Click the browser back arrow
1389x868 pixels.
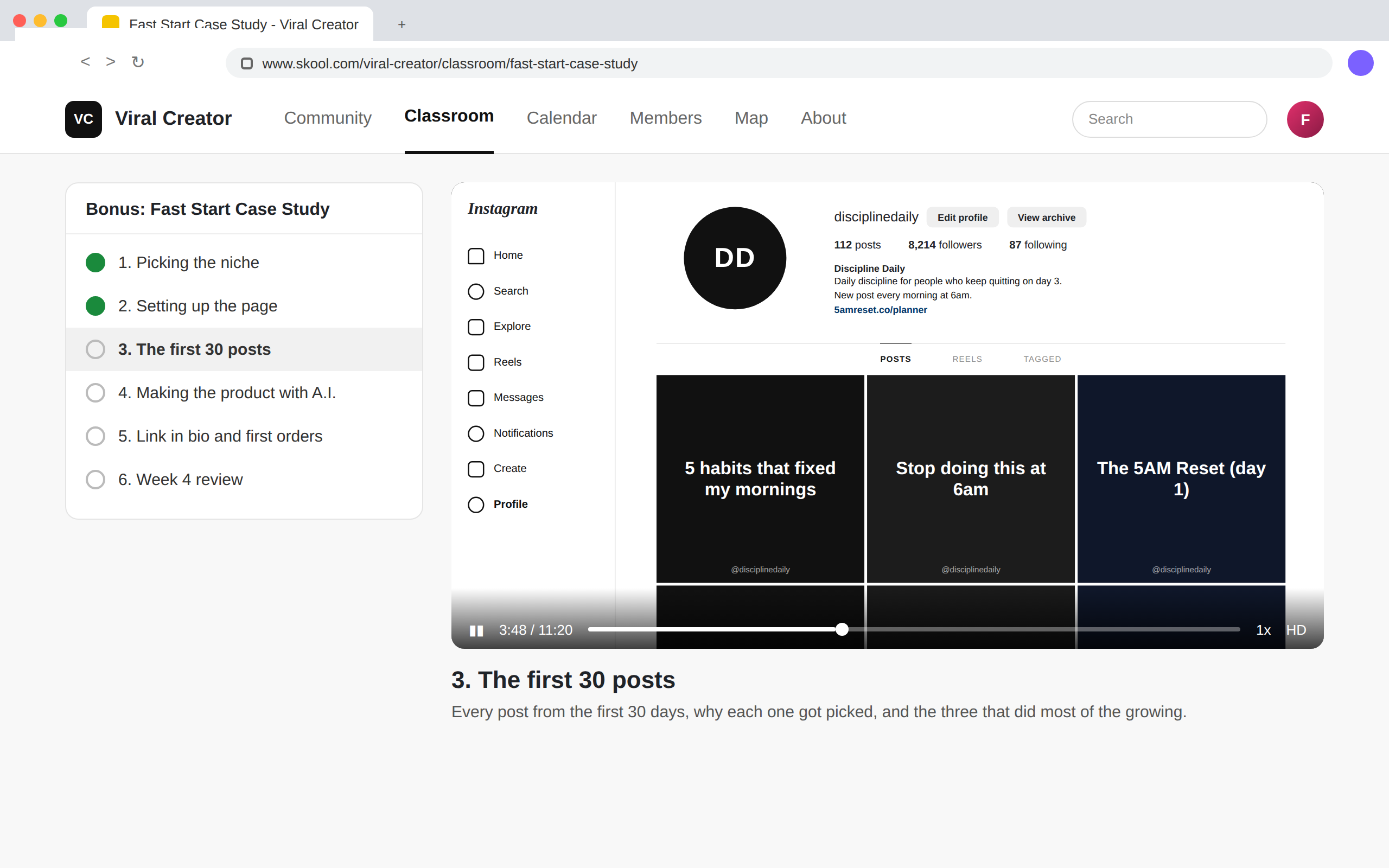(85, 61)
